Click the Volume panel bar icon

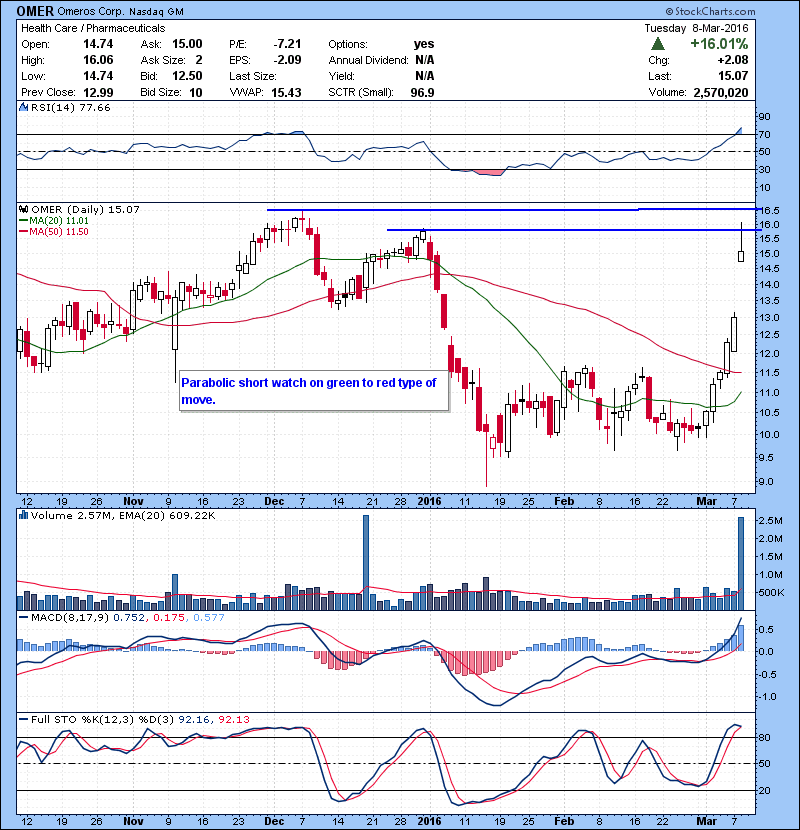23,515
